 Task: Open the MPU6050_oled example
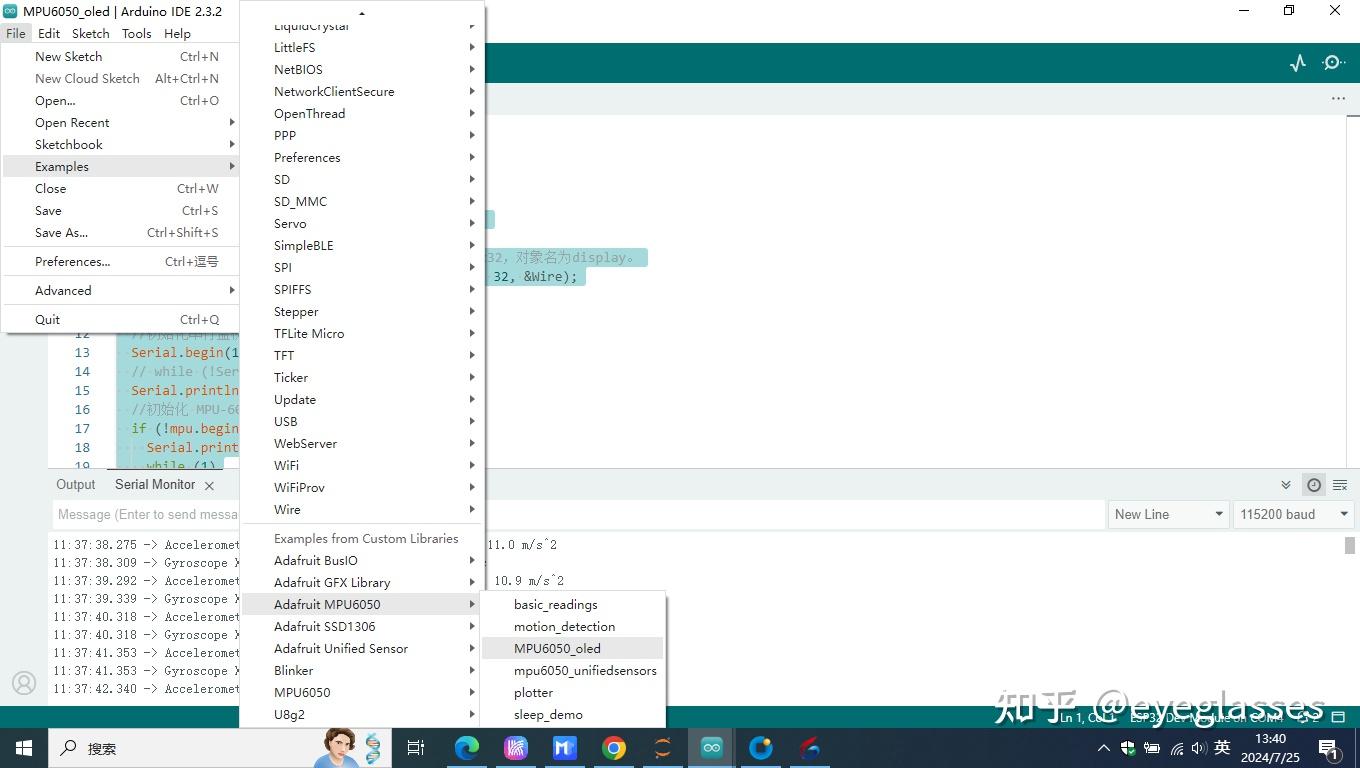(x=572, y=648)
